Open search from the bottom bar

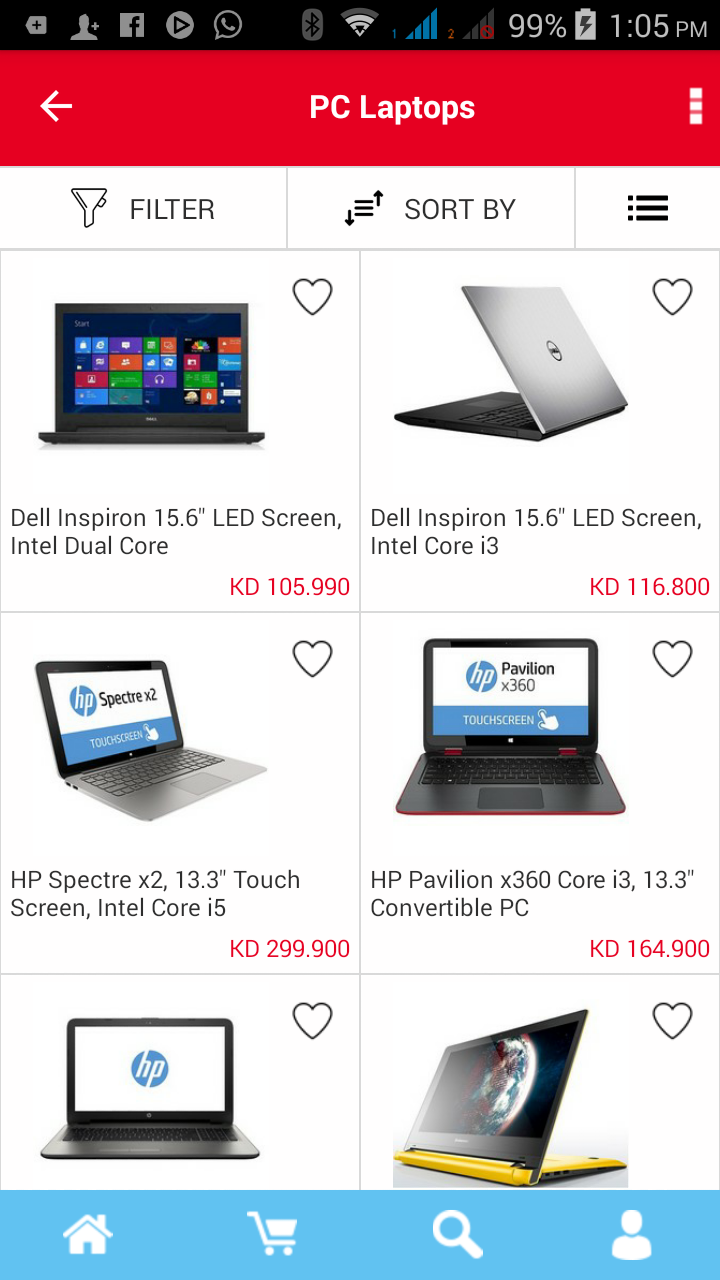tap(457, 1234)
